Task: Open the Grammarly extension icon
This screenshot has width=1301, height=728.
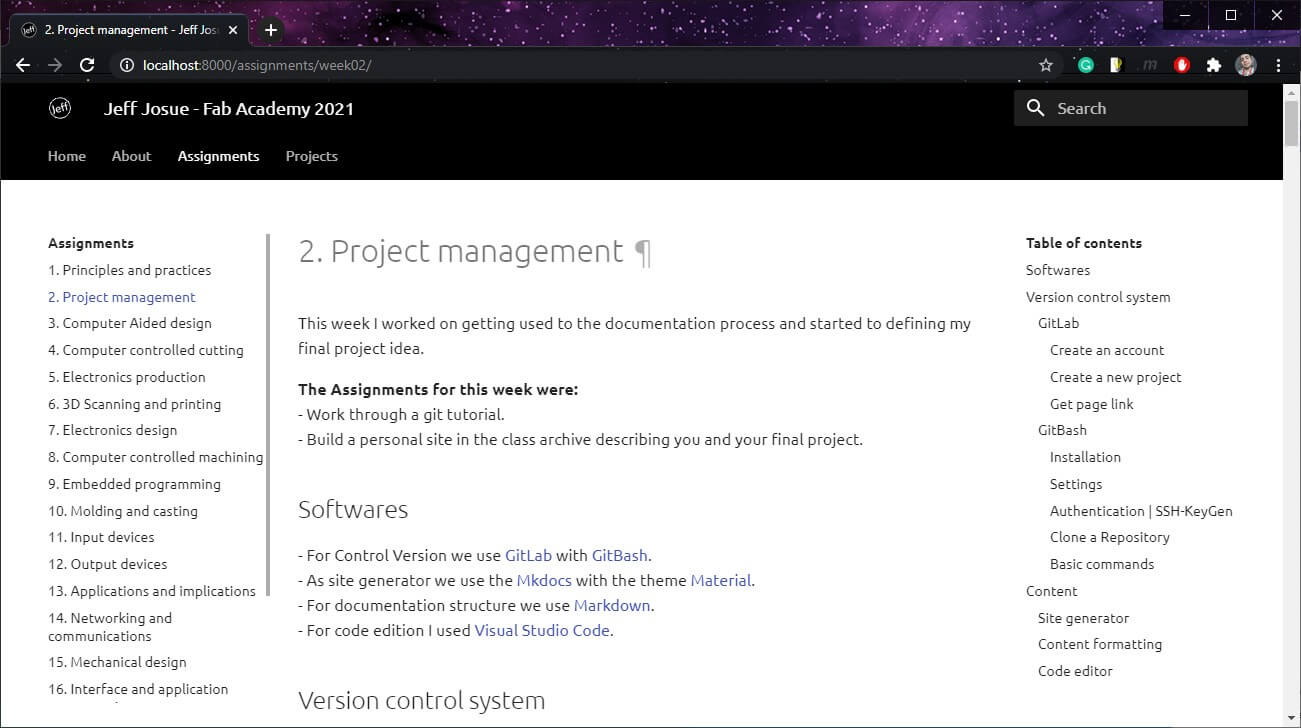Action: (1086, 65)
